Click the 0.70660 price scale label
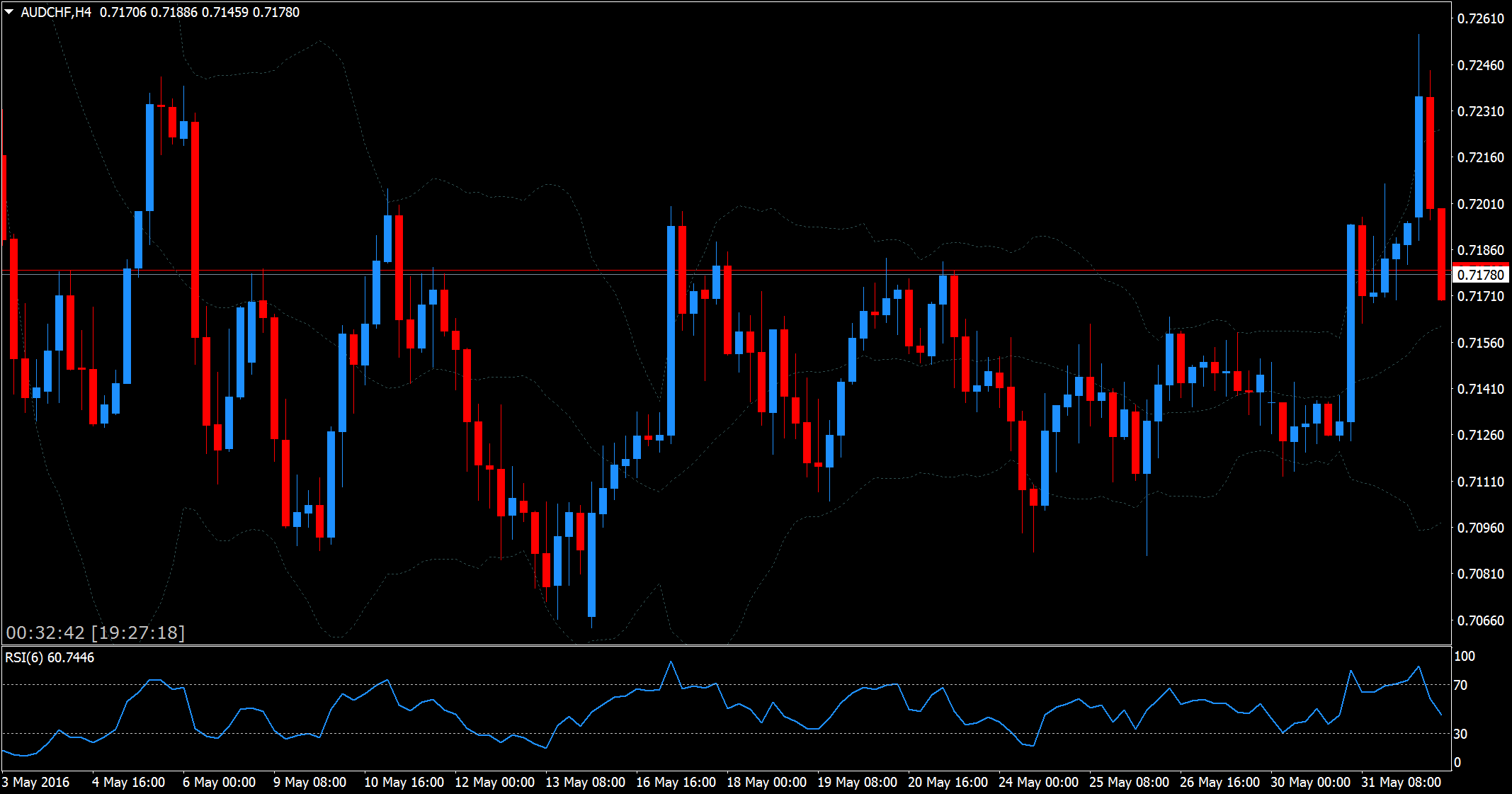The width and height of the screenshot is (1512, 794). tap(1480, 620)
